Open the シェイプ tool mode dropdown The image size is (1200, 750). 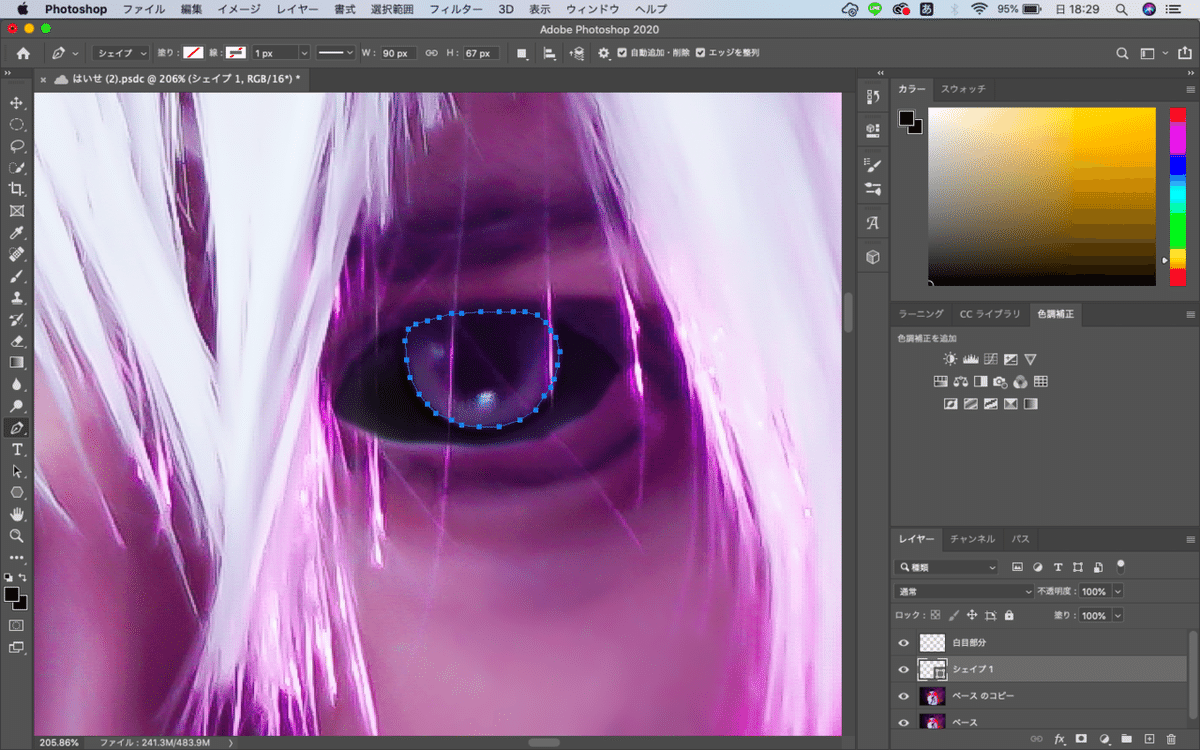pyautogui.click(x=121, y=53)
